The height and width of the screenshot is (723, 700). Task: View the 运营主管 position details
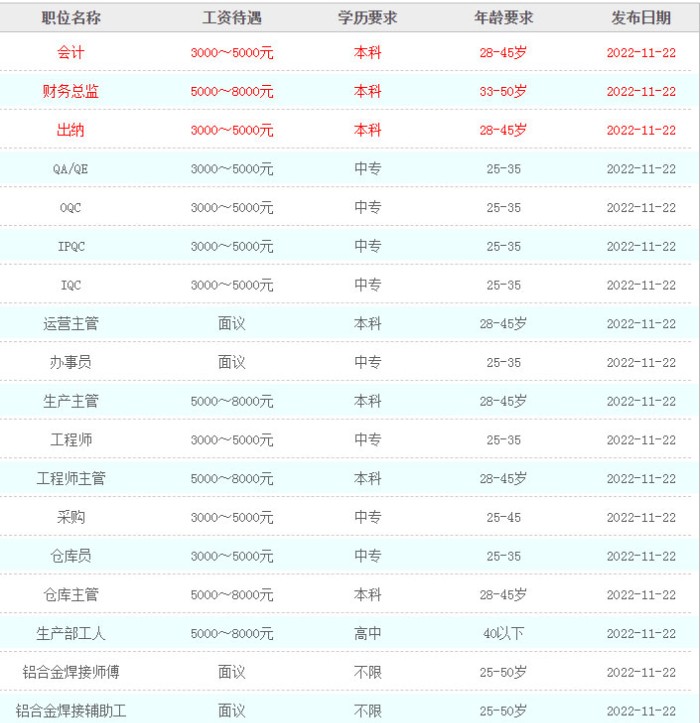click(71, 324)
